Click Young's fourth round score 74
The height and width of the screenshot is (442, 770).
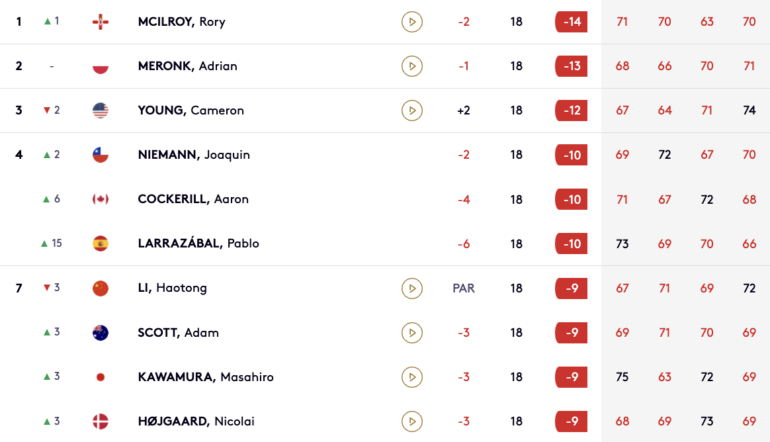pyautogui.click(x=749, y=110)
